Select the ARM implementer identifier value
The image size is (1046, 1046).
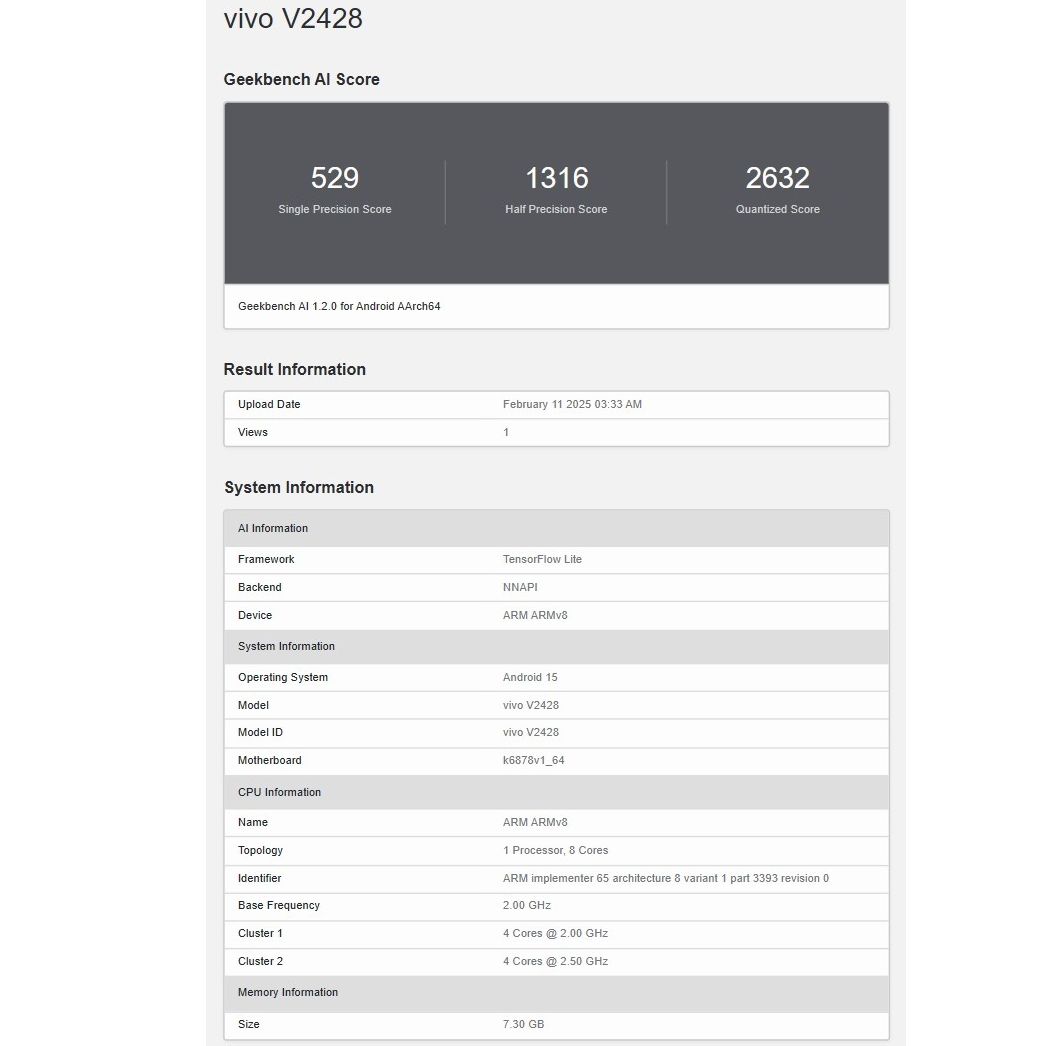(665, 878)
